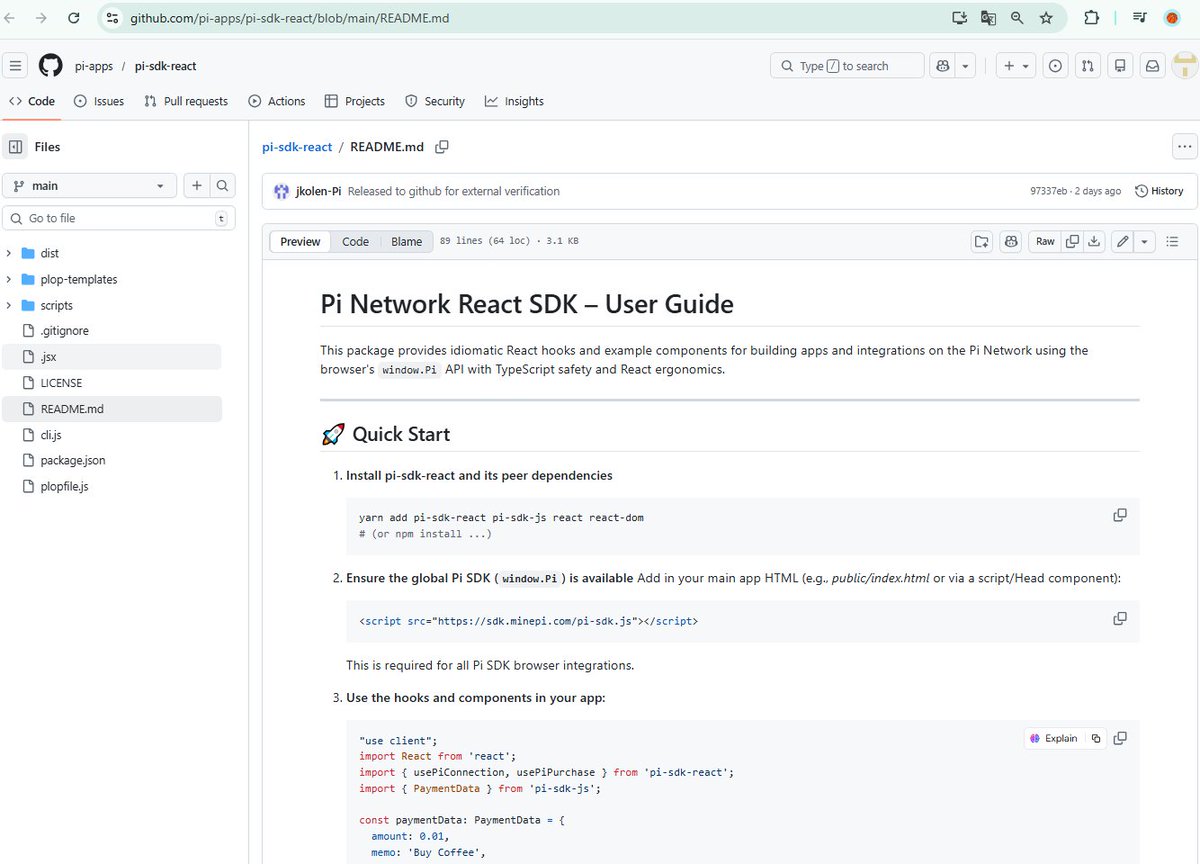Image resolution: width=1200 pixels, height=864 pixels.
Task: Copy the raw file contents
Action: pos(1072,241)
